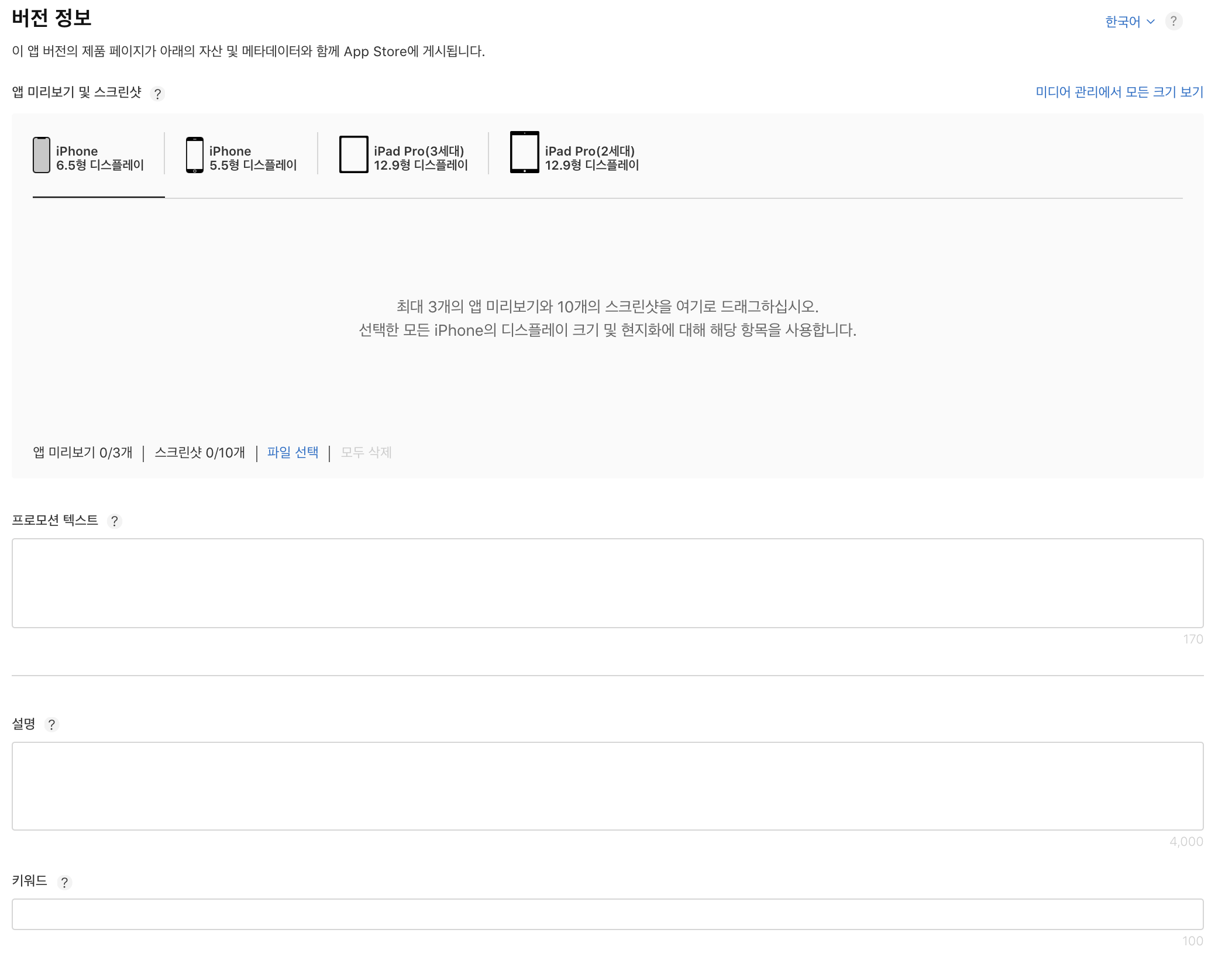This screenshot has width=1232, height=964.
Task: Click 모두 삭제 link
Action: [x=366, y=452]
